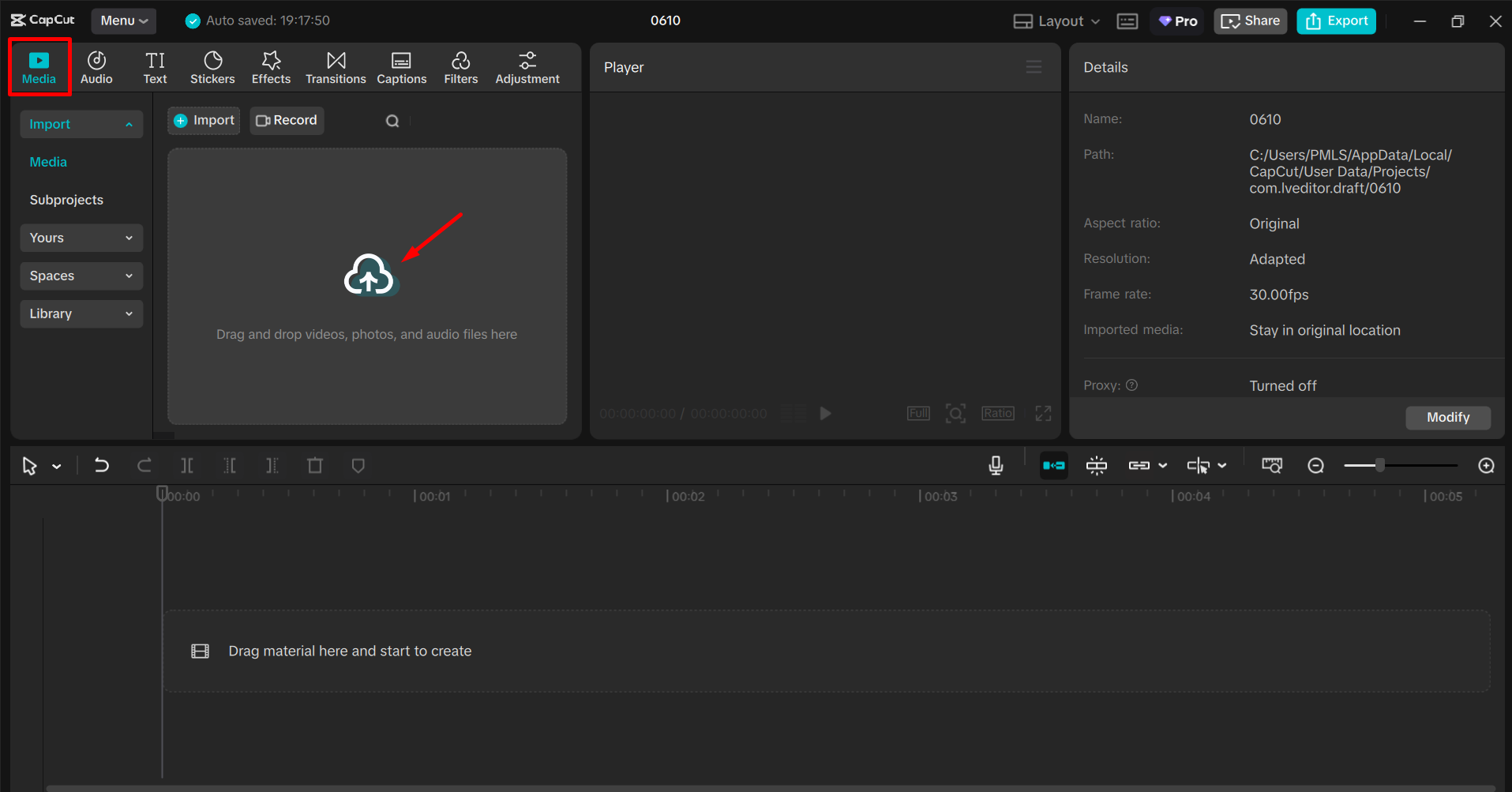1512x792 pixels.
Task: Open the Transitions panel
Action: point(336,66)
